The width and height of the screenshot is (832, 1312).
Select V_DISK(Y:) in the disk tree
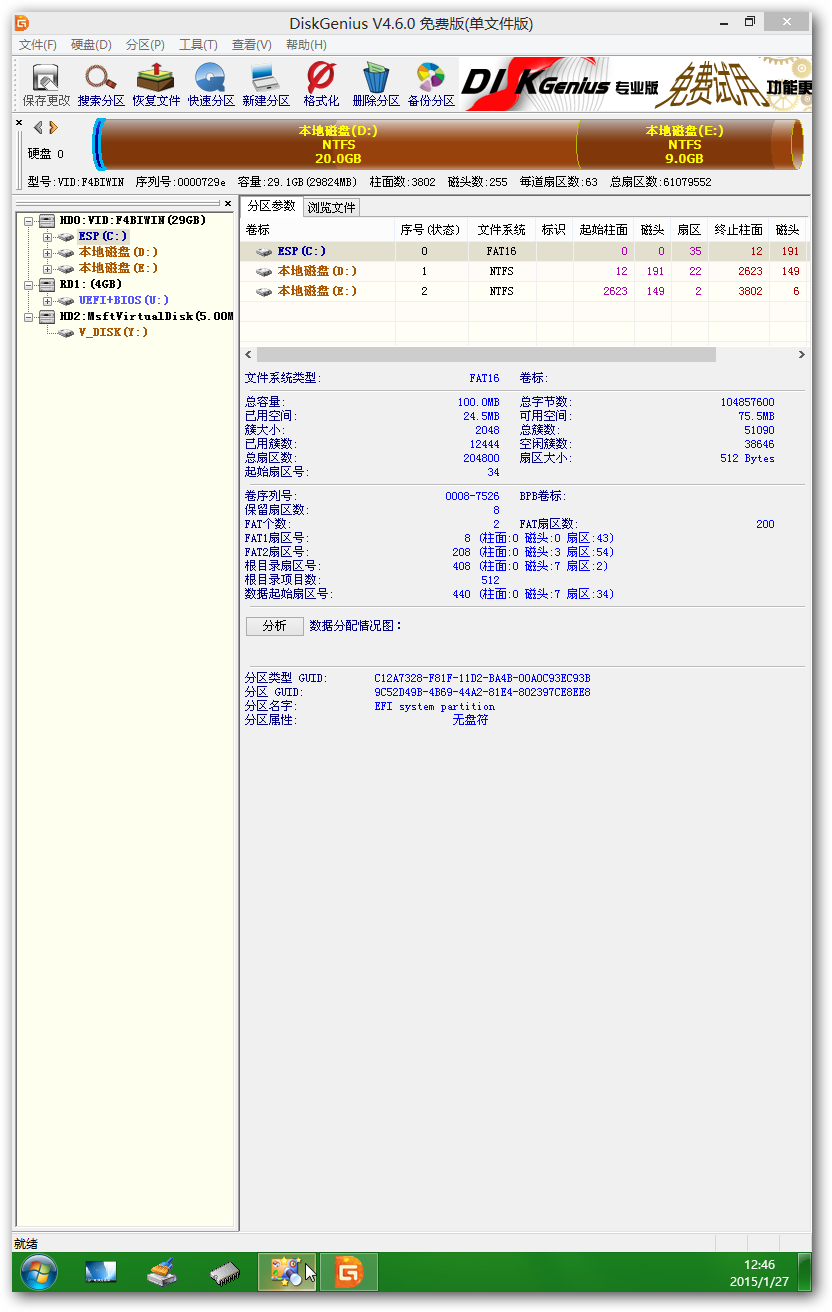click(x=113, y=332)
